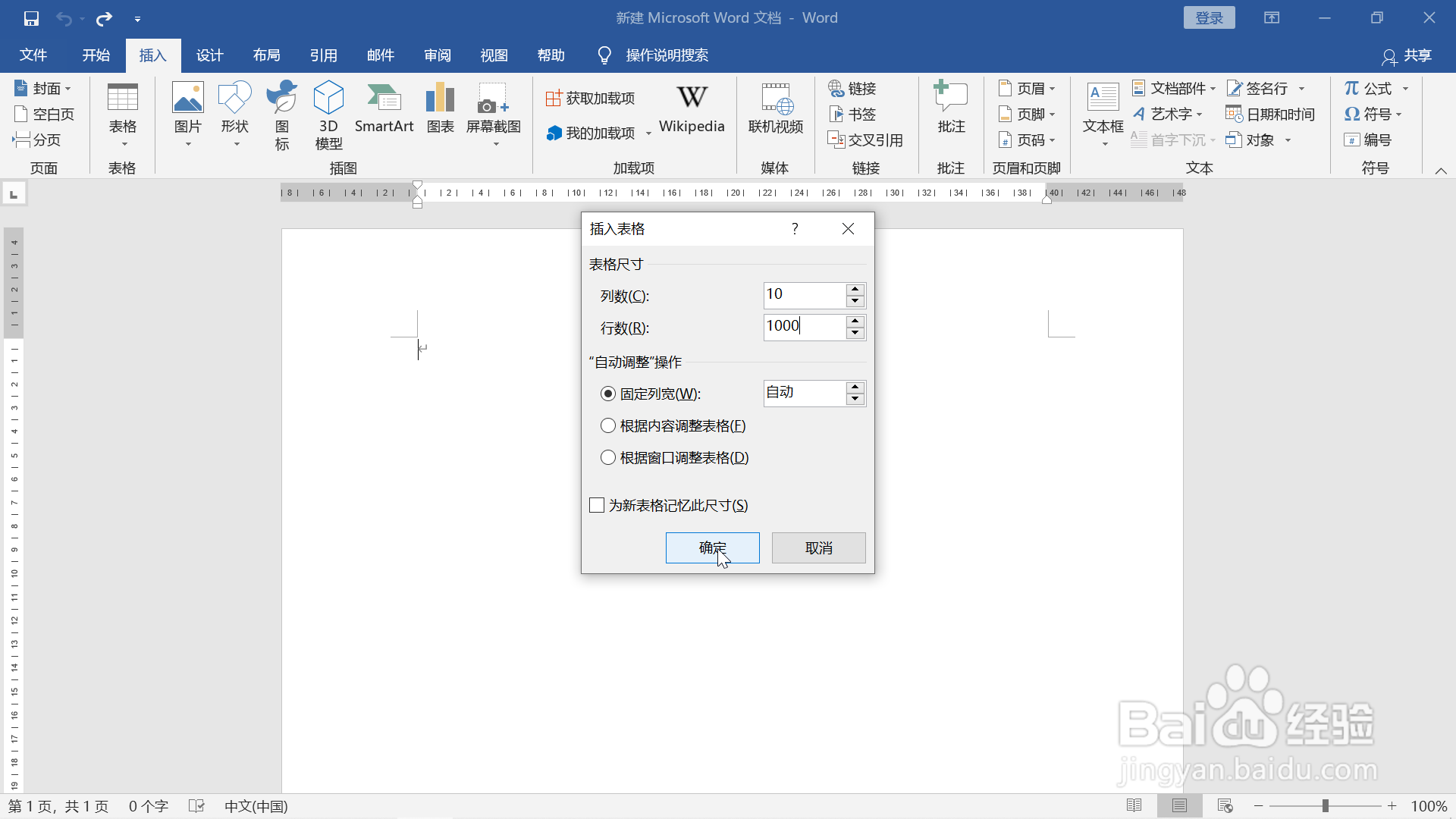Take a screenshot with 屏幕截图

pyautogui.click(x=493, y=112)
